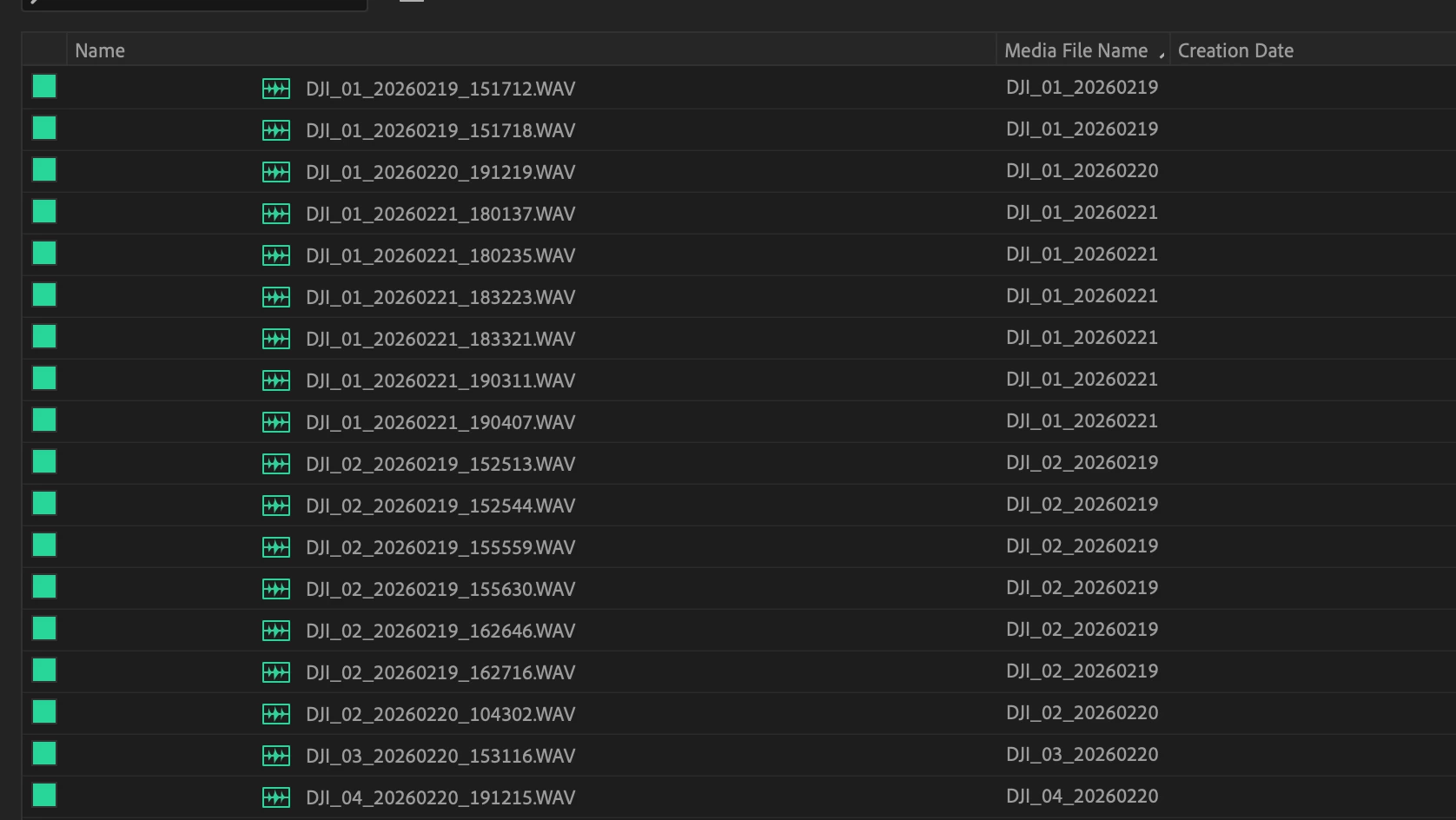Select clip DJI_02_20260219_155630.WAV
The image size is (1456, 820).
[x=440, y=589]
